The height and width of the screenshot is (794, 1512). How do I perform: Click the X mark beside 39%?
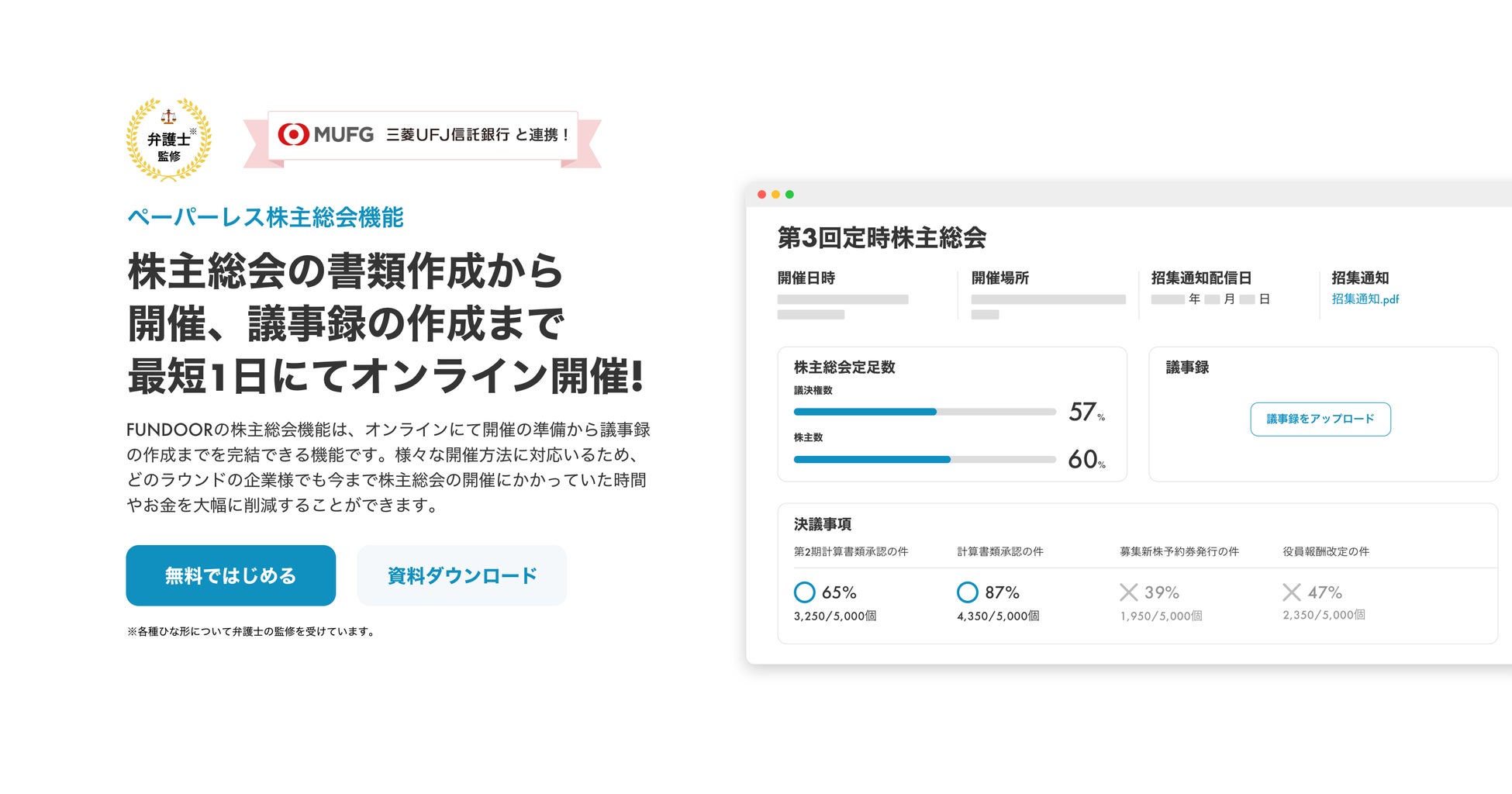point(1129,592)
